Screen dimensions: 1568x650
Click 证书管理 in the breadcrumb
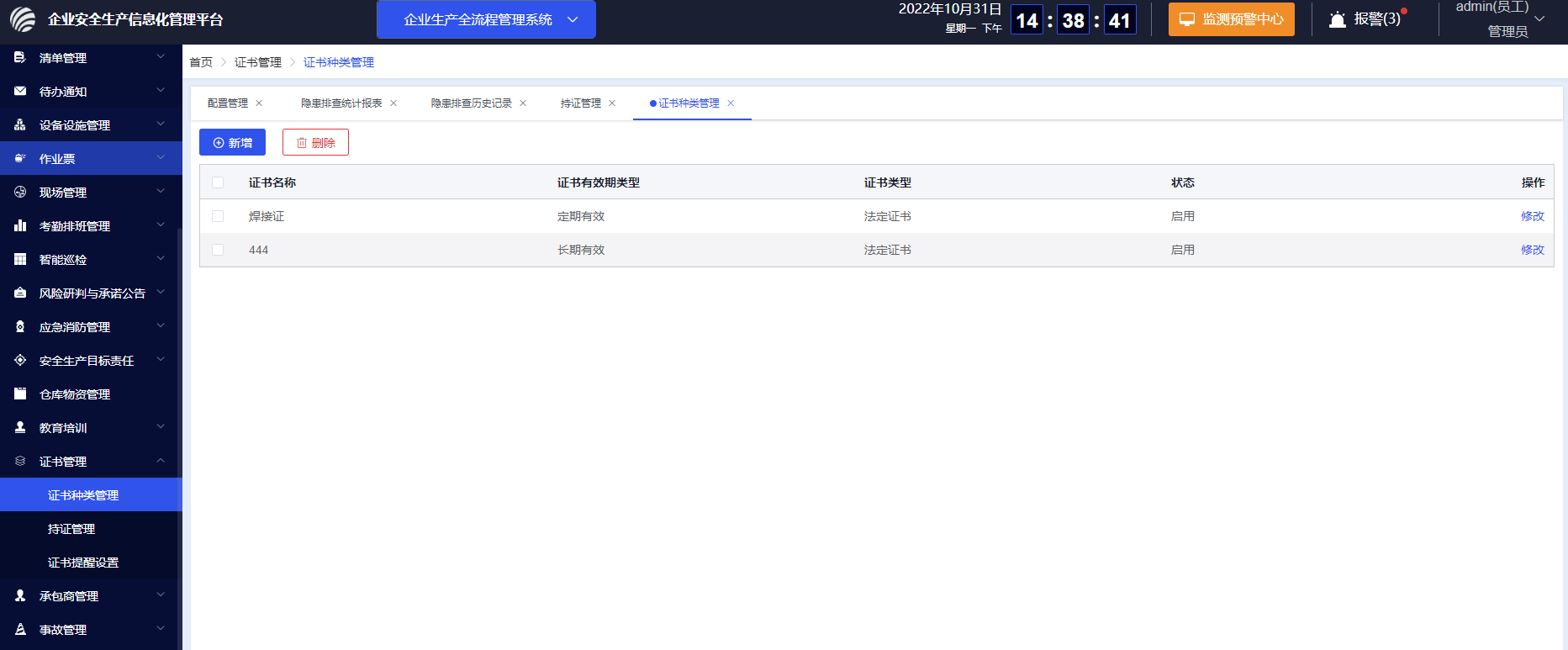(x=258, y=62)
